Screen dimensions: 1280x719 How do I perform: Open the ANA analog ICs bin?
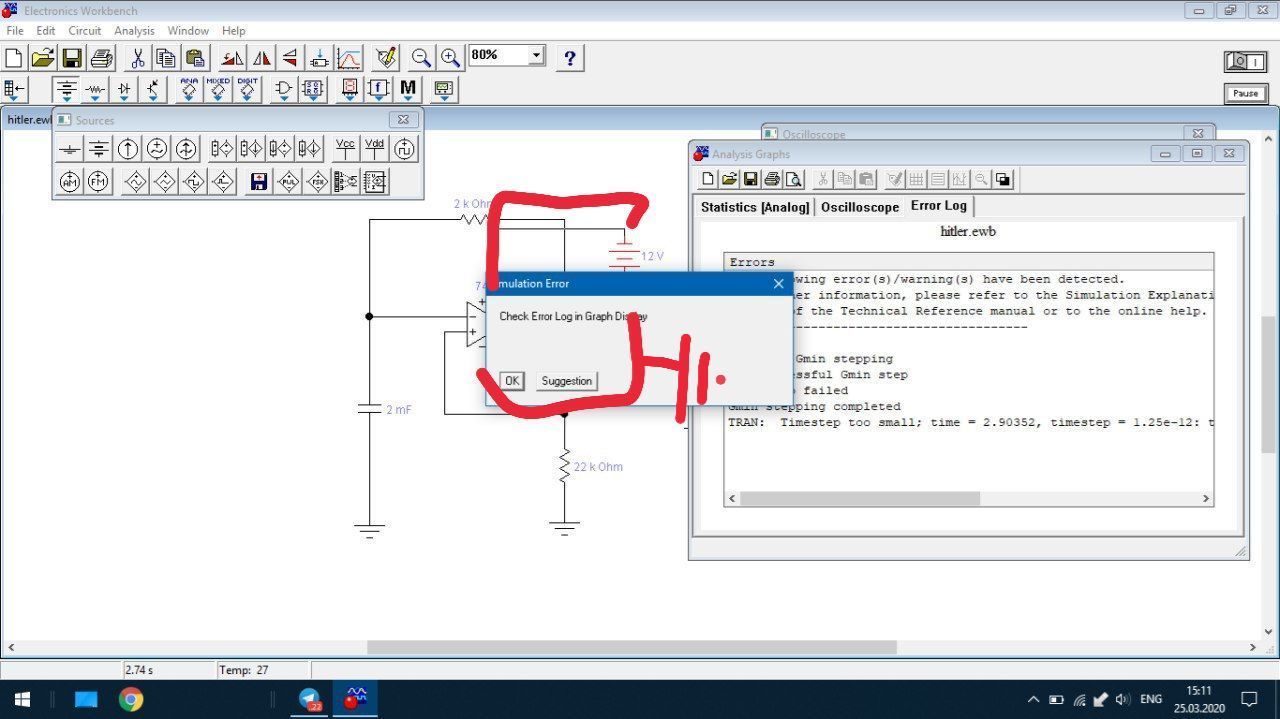[x=189, y=90]
